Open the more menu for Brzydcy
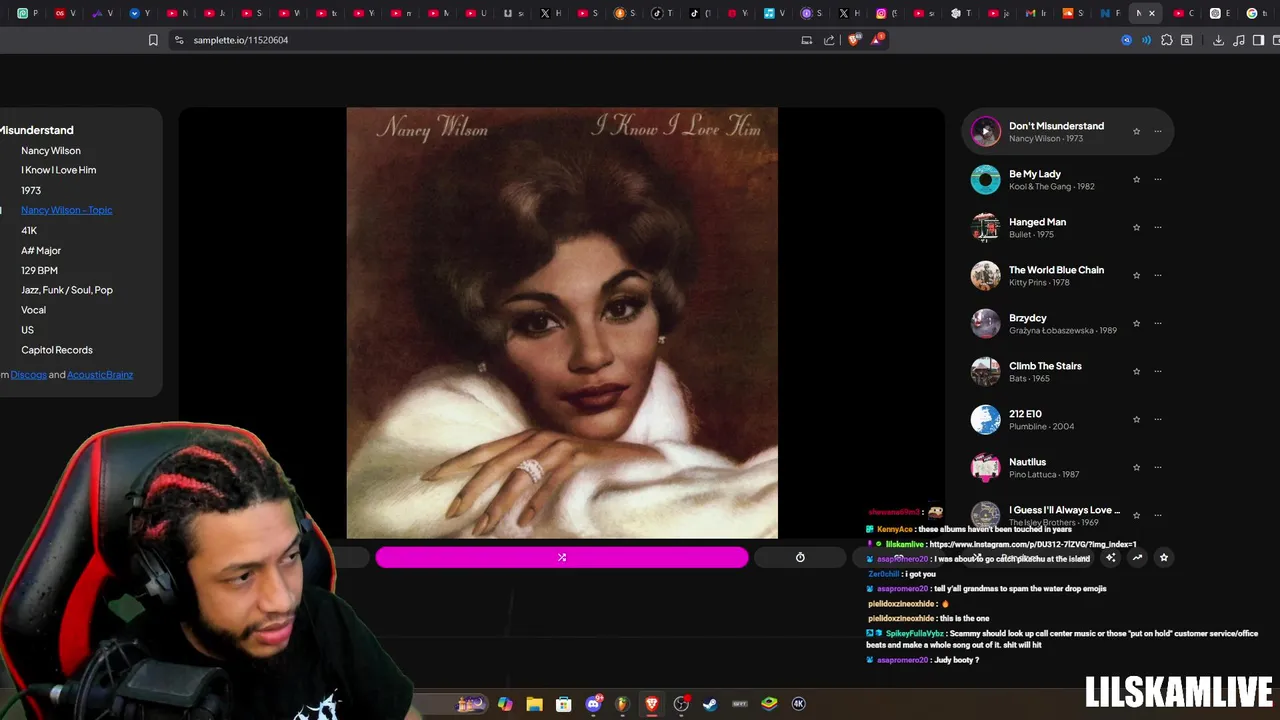 click(x=1158, y=323)
